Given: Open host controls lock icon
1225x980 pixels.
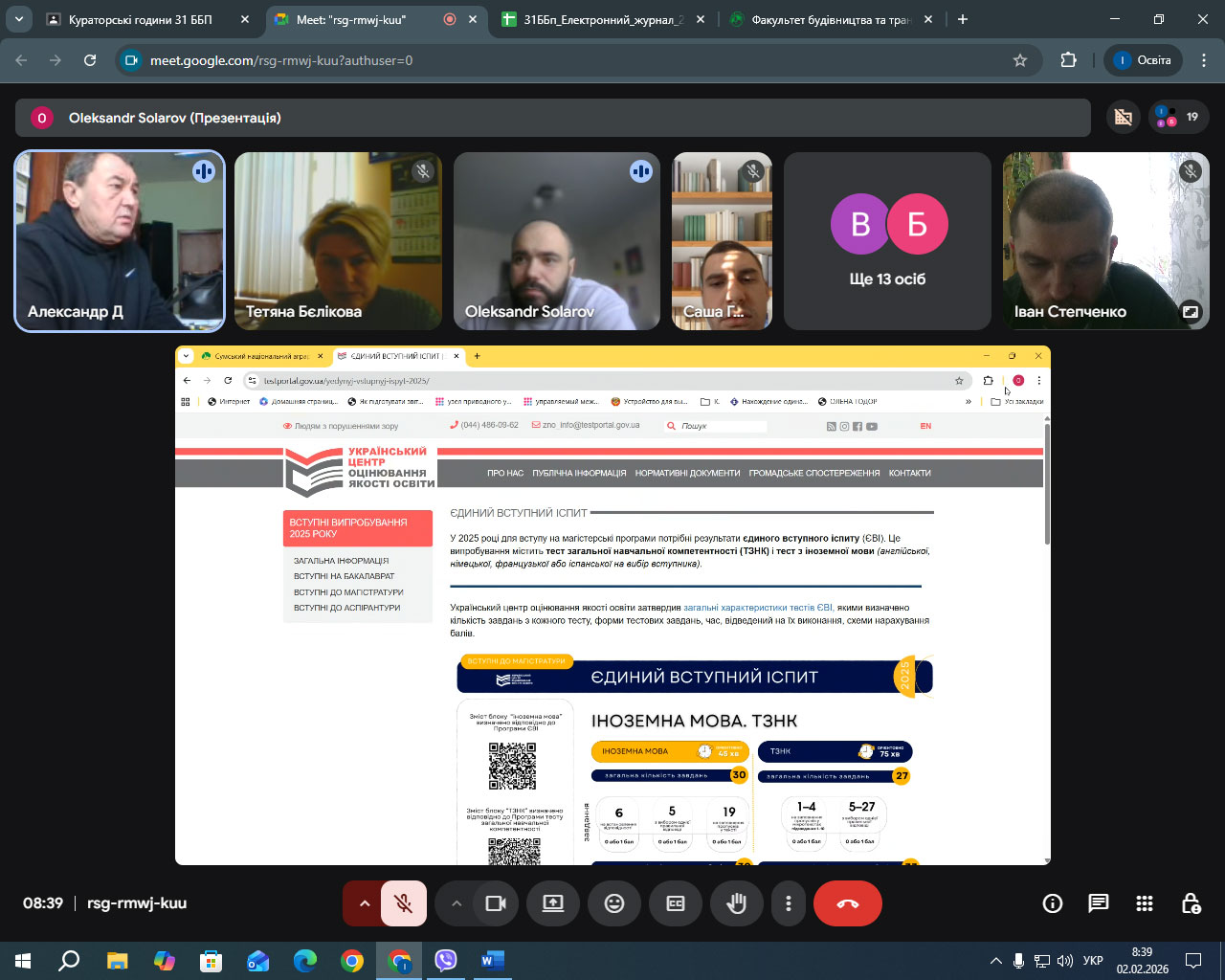Looking at the screenshot, I should [1190, 903].
